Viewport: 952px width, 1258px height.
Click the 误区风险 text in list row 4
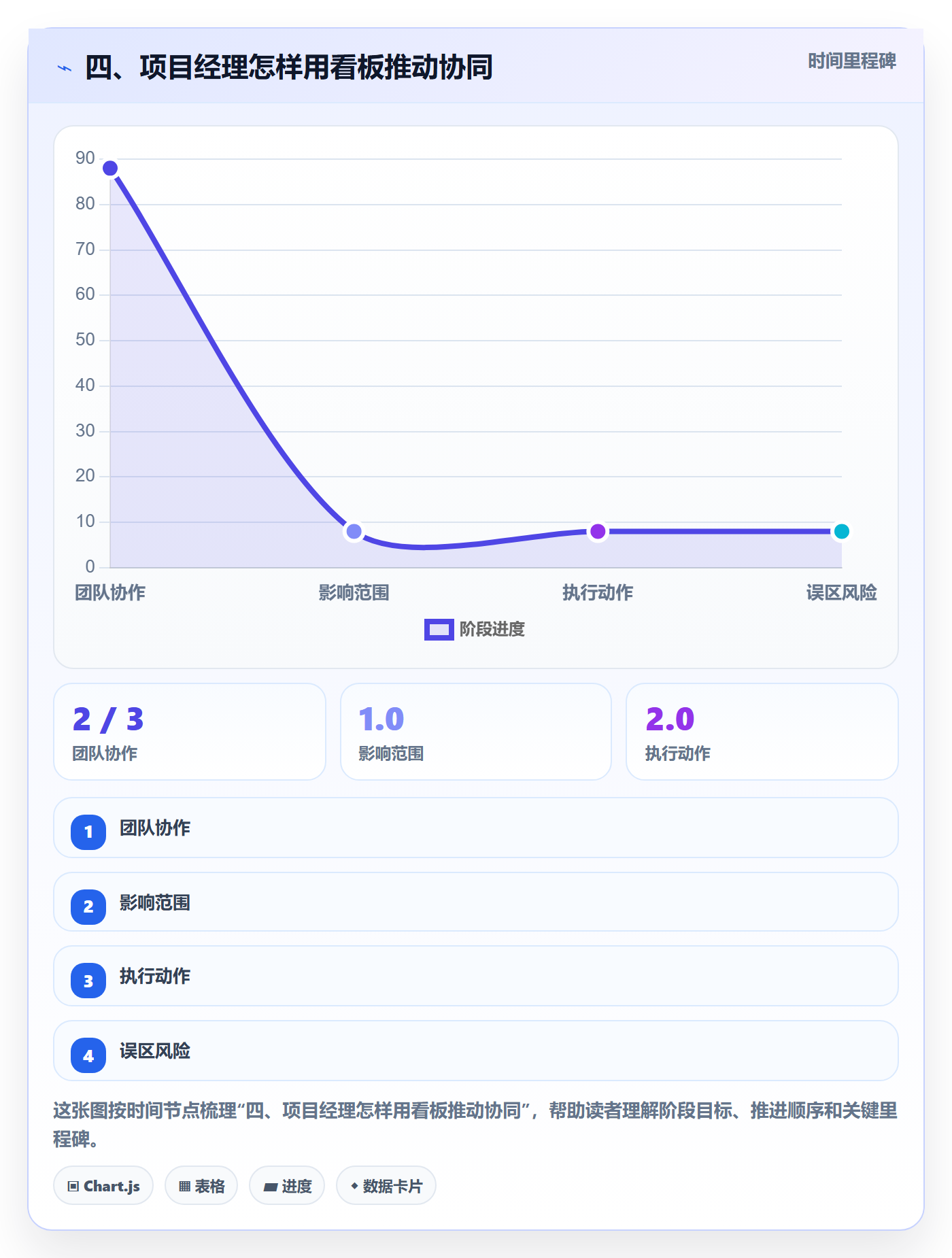[155, 1051]
